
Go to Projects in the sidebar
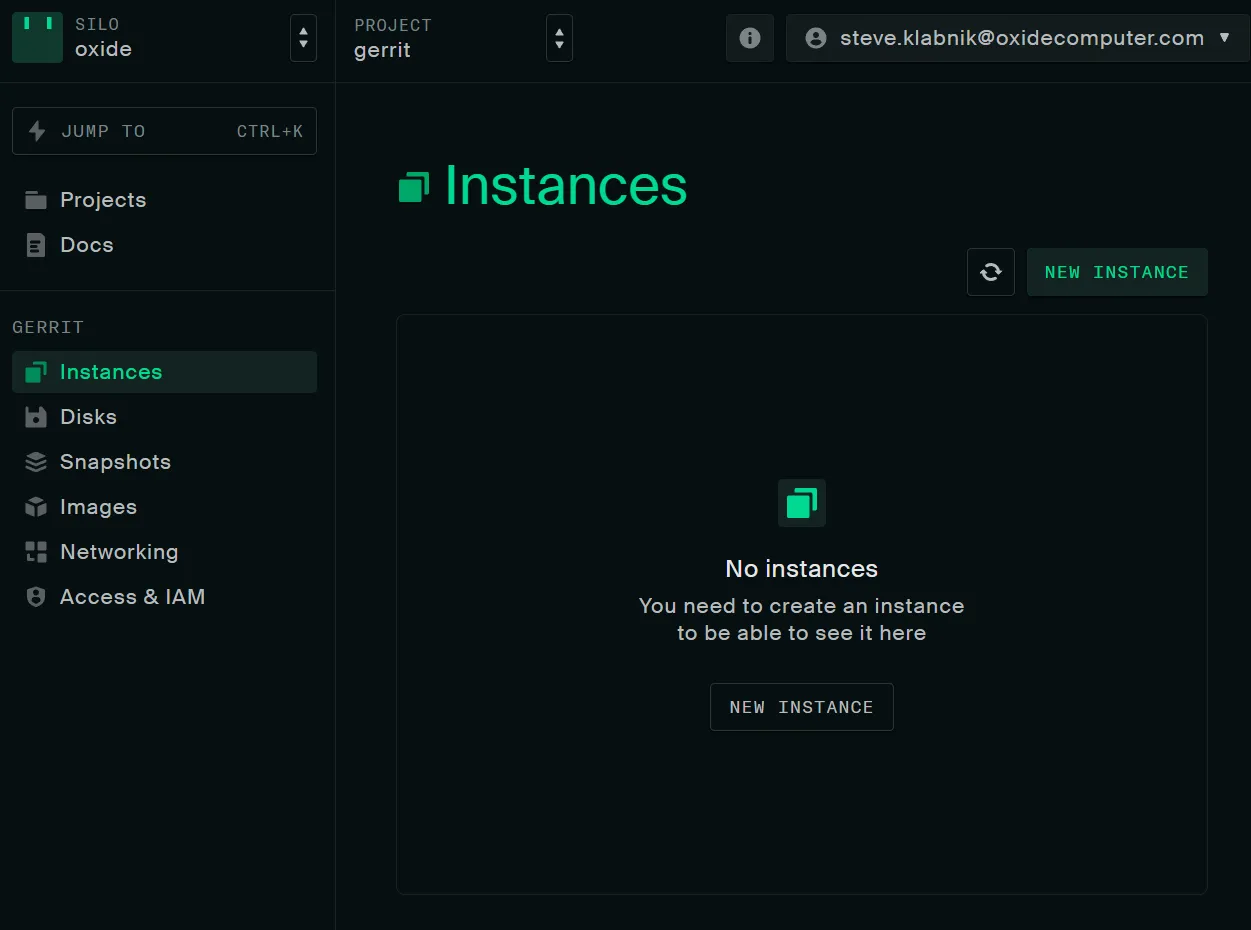pyautogui.click(x=164, y=200)
